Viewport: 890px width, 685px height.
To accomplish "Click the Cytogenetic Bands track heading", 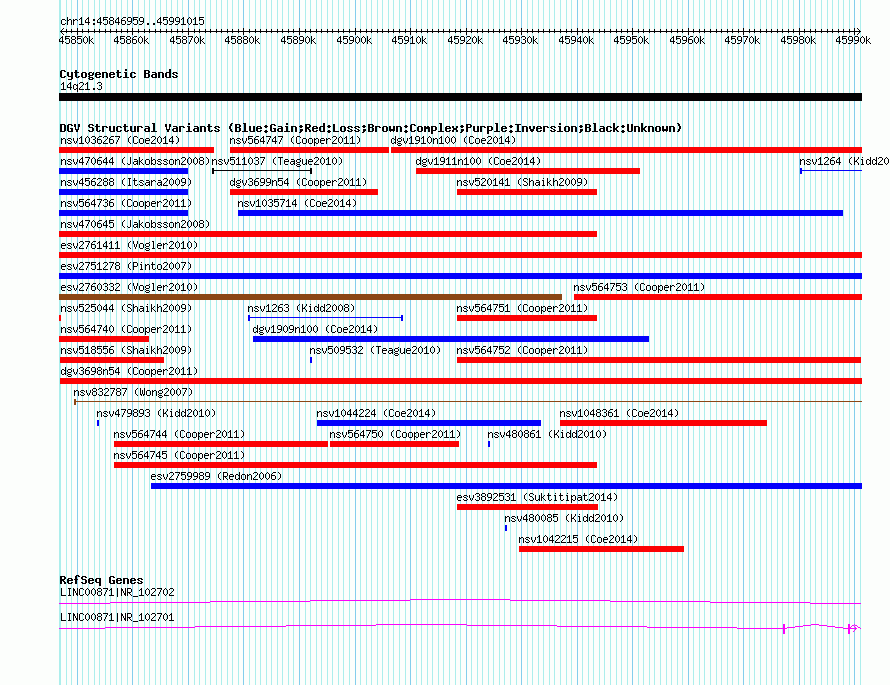I will (x=119, y=74).
